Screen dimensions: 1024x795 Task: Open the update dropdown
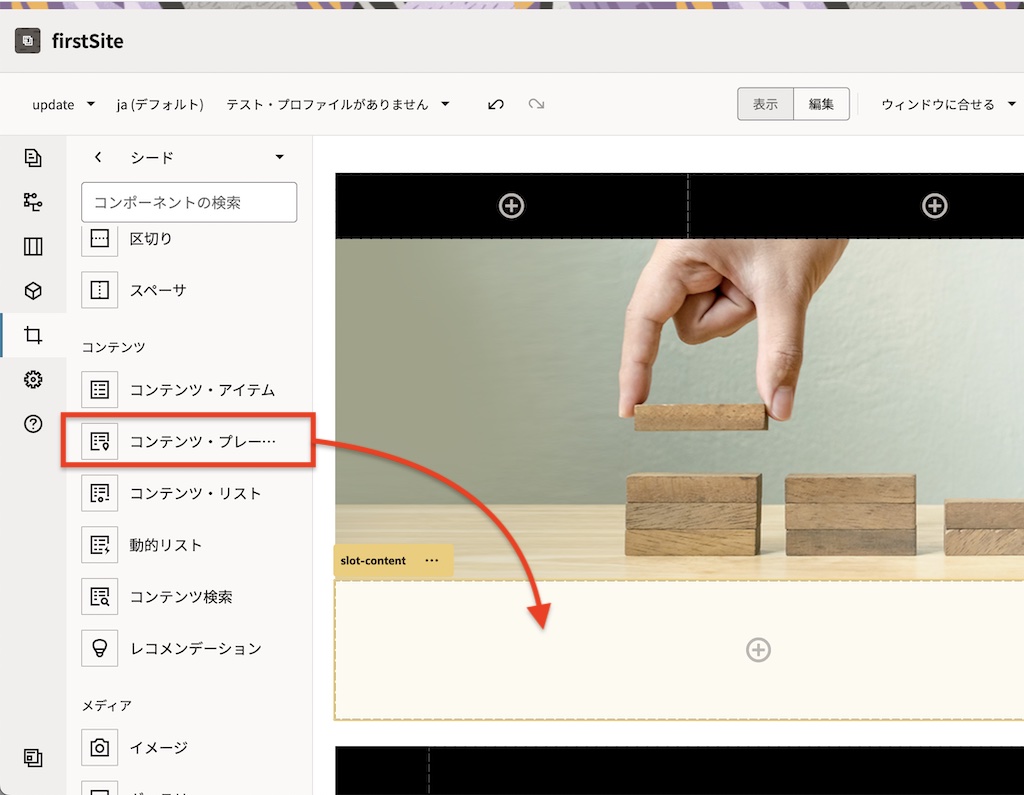pyautogui.click(x=63, y=104)
